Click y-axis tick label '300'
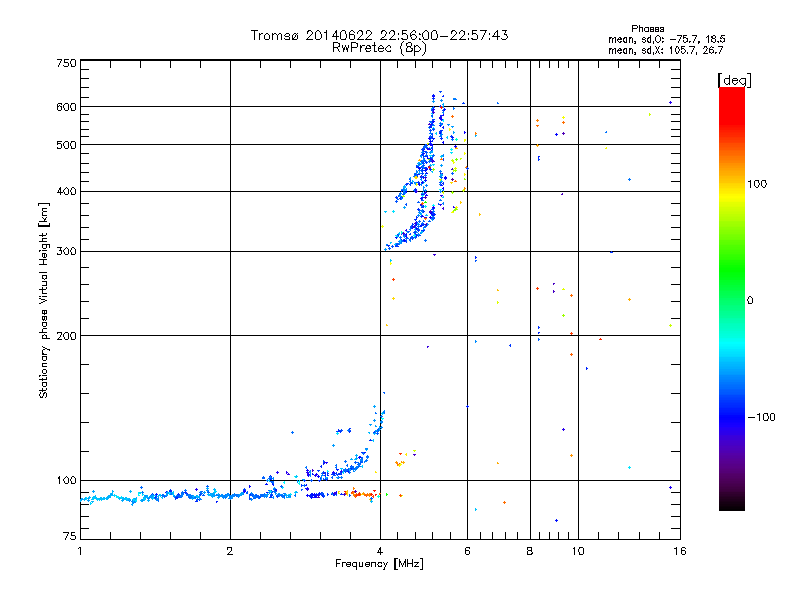Screen dimensions: 800x600 coord(66,252)
